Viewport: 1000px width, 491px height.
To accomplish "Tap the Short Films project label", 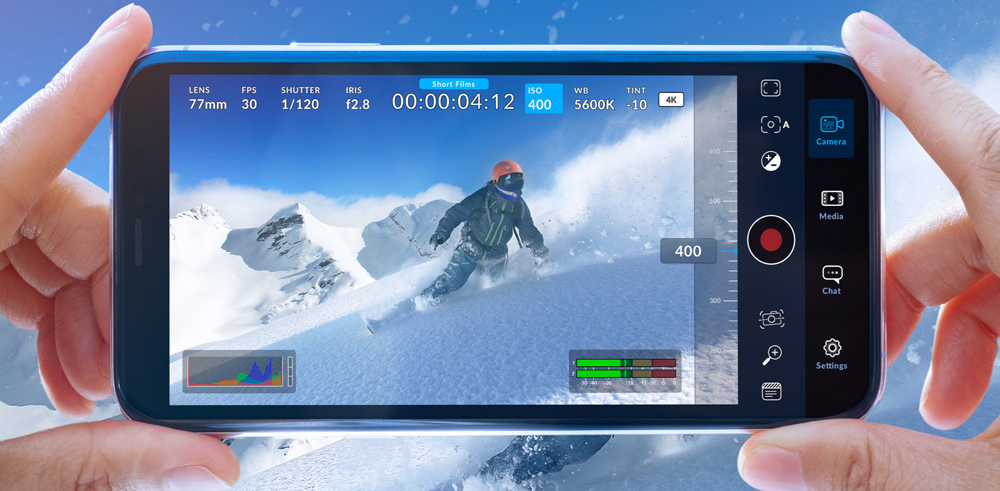I will (453, 84).
